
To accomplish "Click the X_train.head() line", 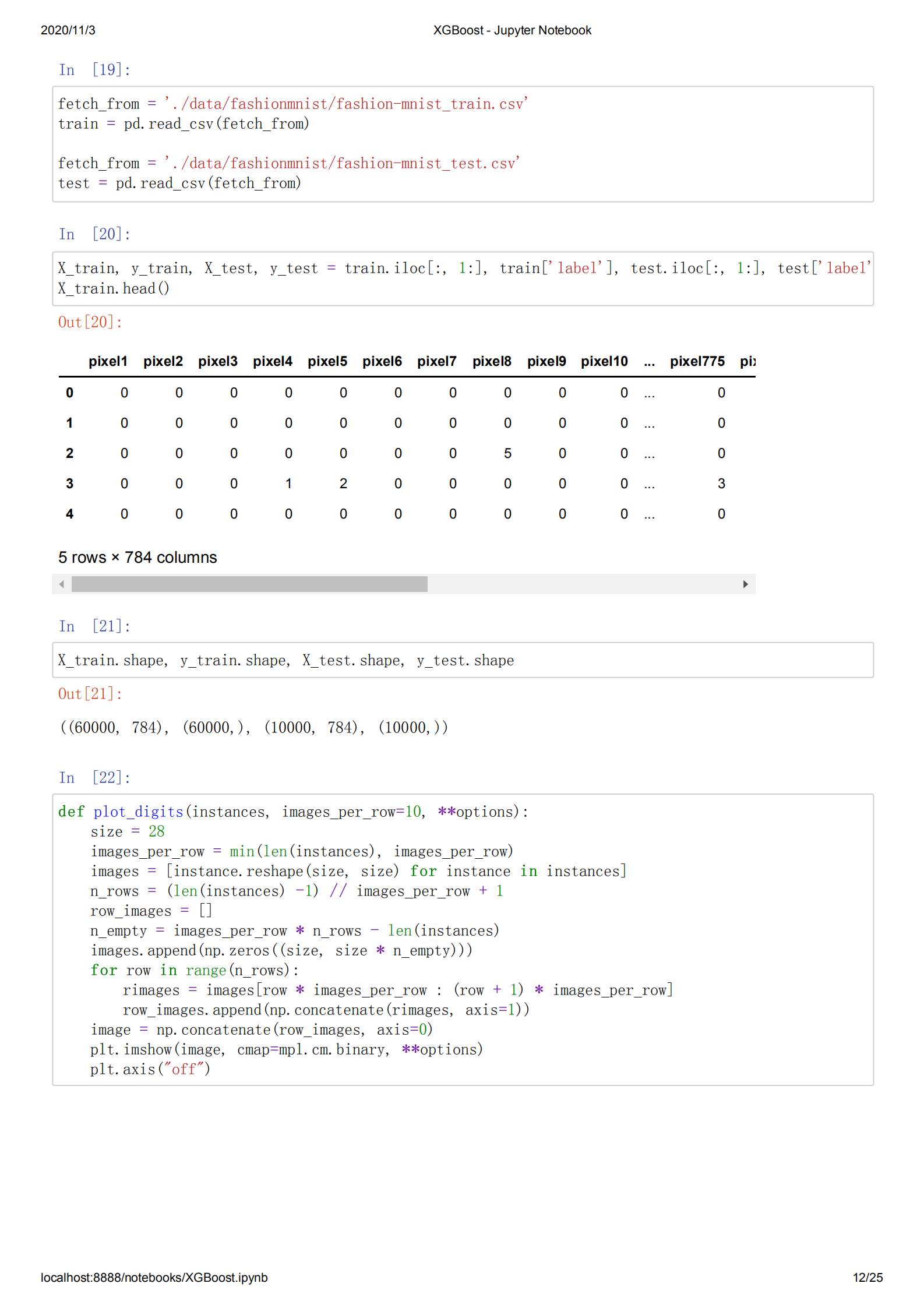I will click(114, 288).
